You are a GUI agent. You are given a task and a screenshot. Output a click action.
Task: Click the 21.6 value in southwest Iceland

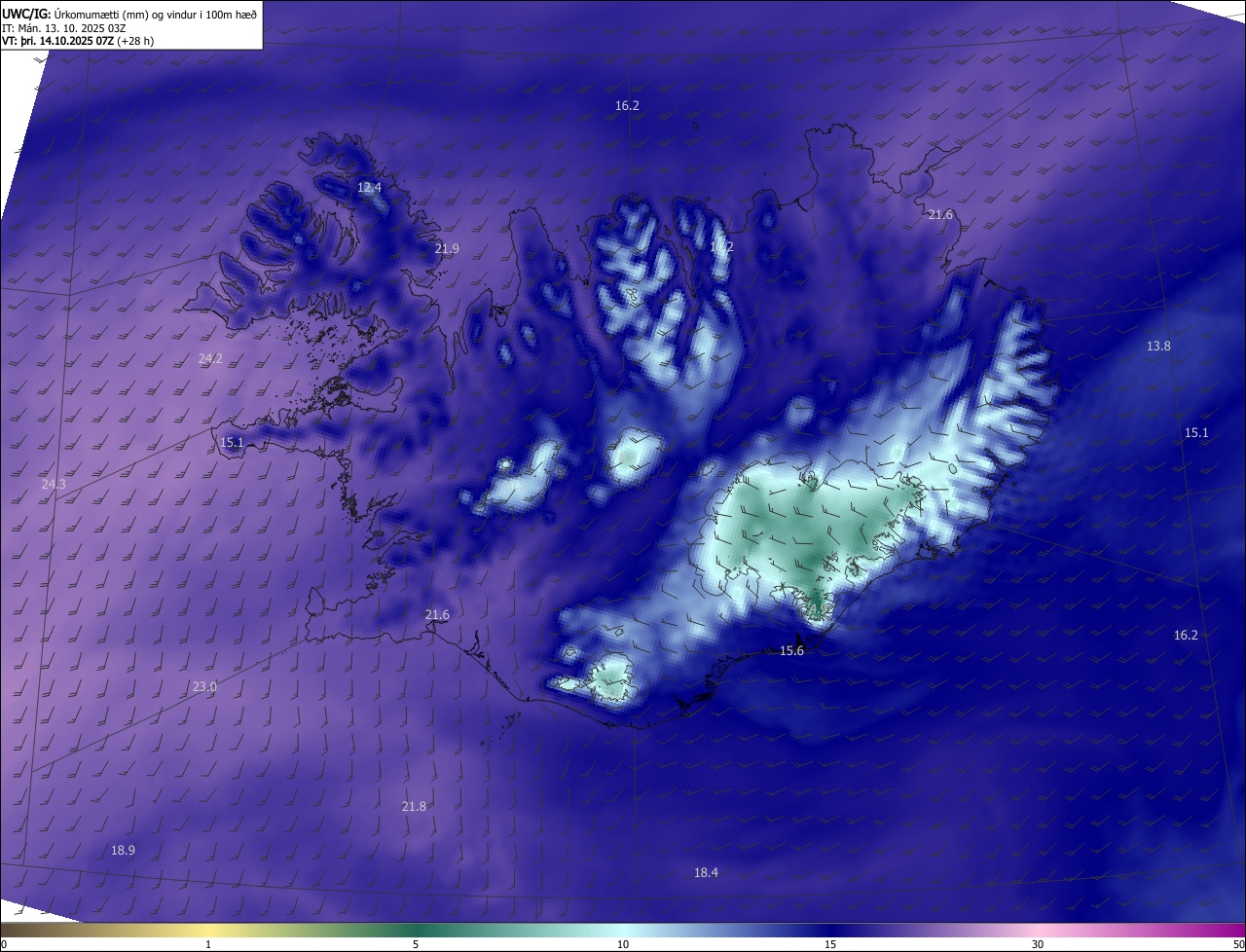click(x=437, y=614)
